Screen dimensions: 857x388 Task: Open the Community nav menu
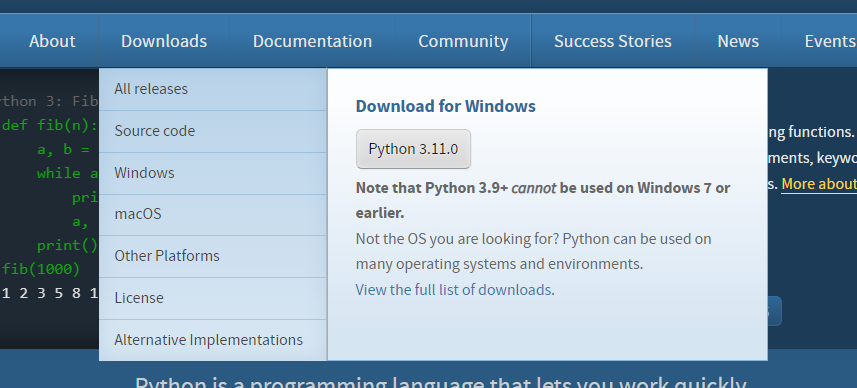pos(463,41)
